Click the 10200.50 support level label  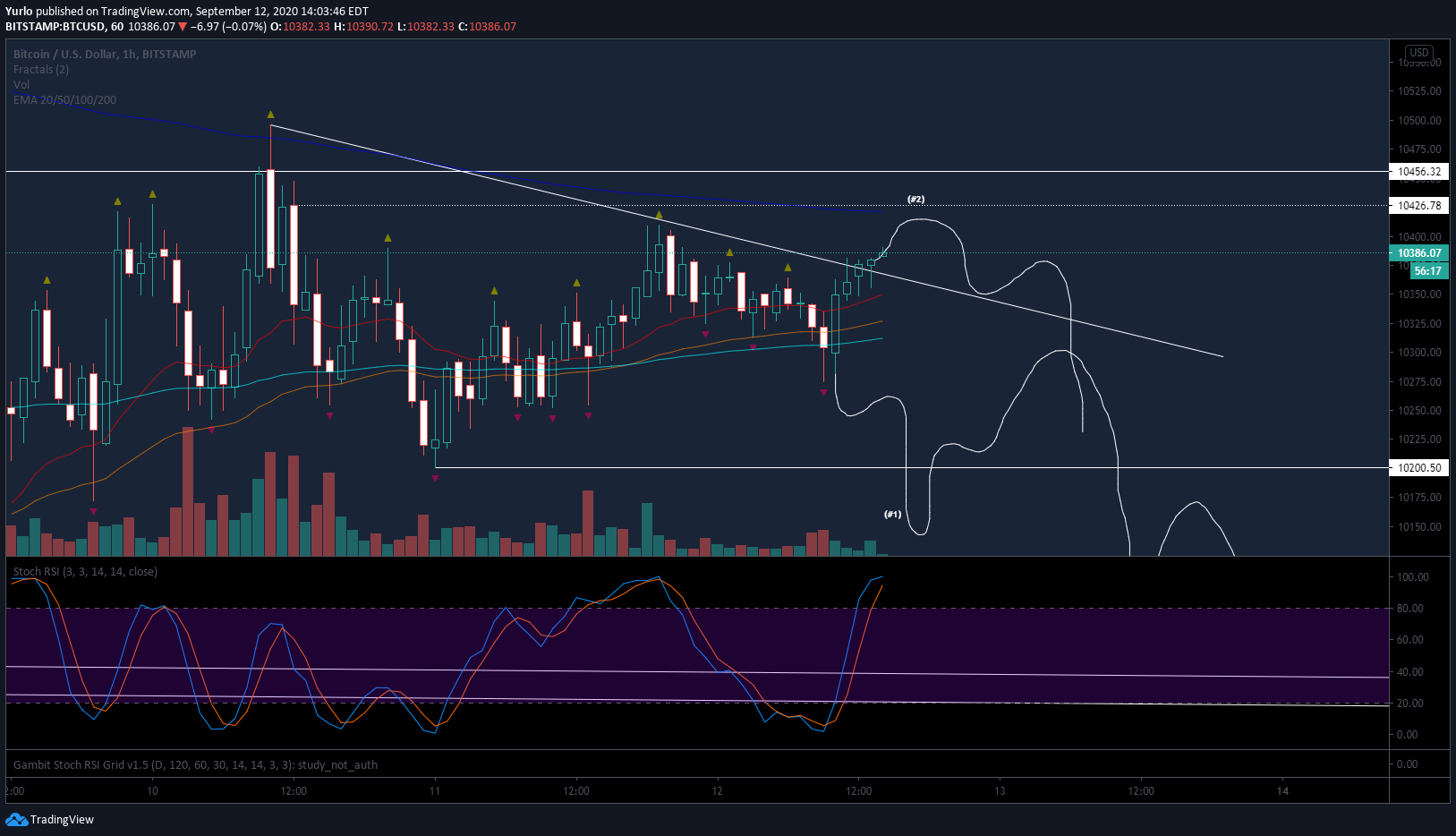(x=1419, y=467)
